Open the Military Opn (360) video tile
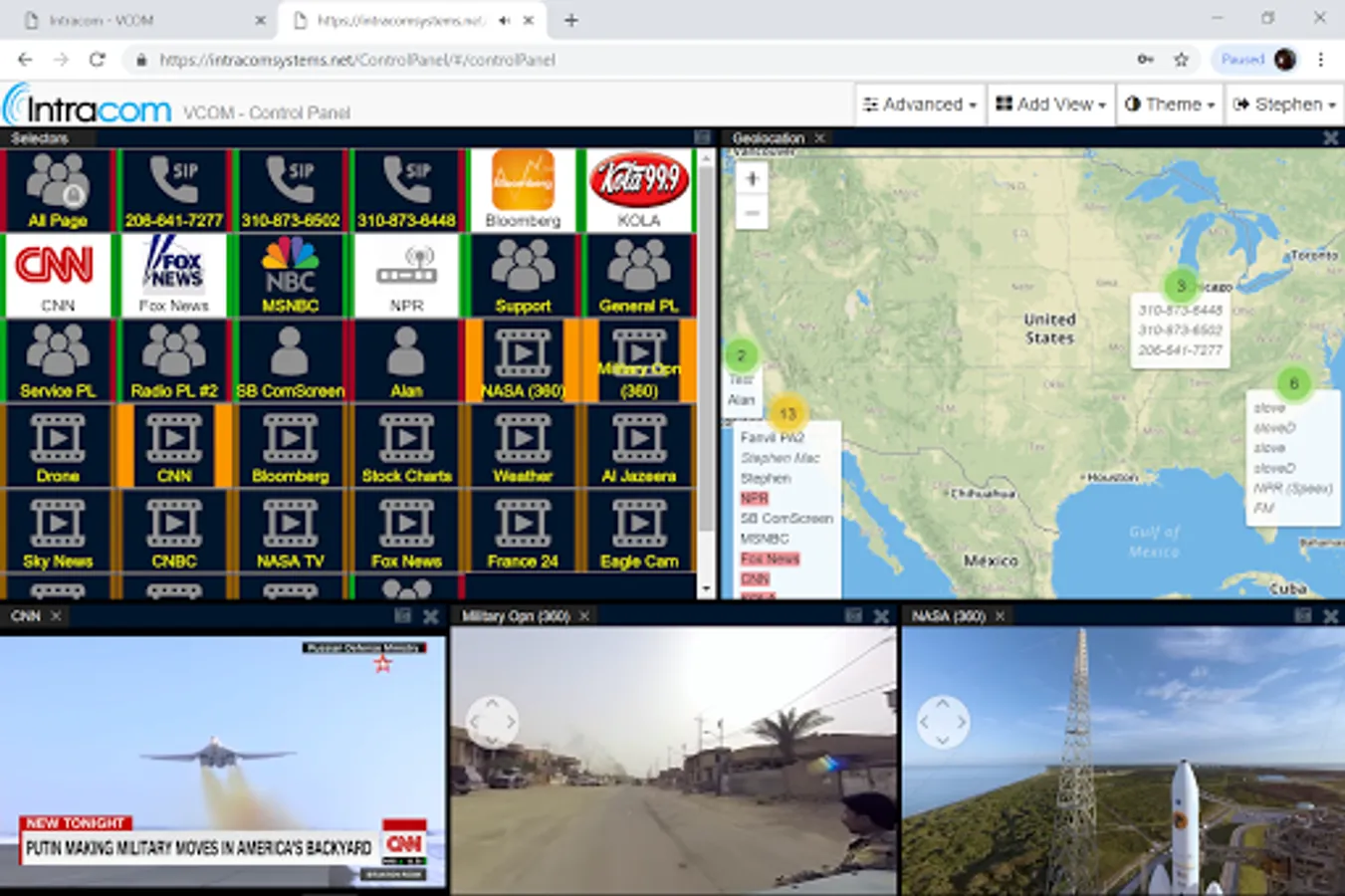The width and height of the screenshot is (1345, 896). pos(639,361)
